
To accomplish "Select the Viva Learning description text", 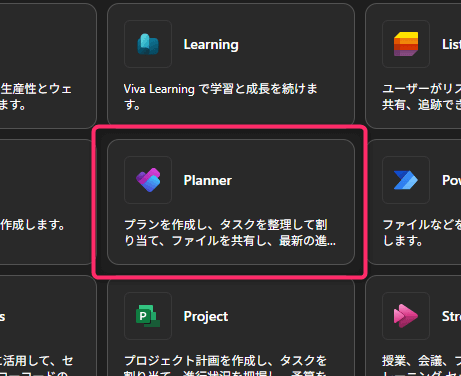I will tap(221, 97).
